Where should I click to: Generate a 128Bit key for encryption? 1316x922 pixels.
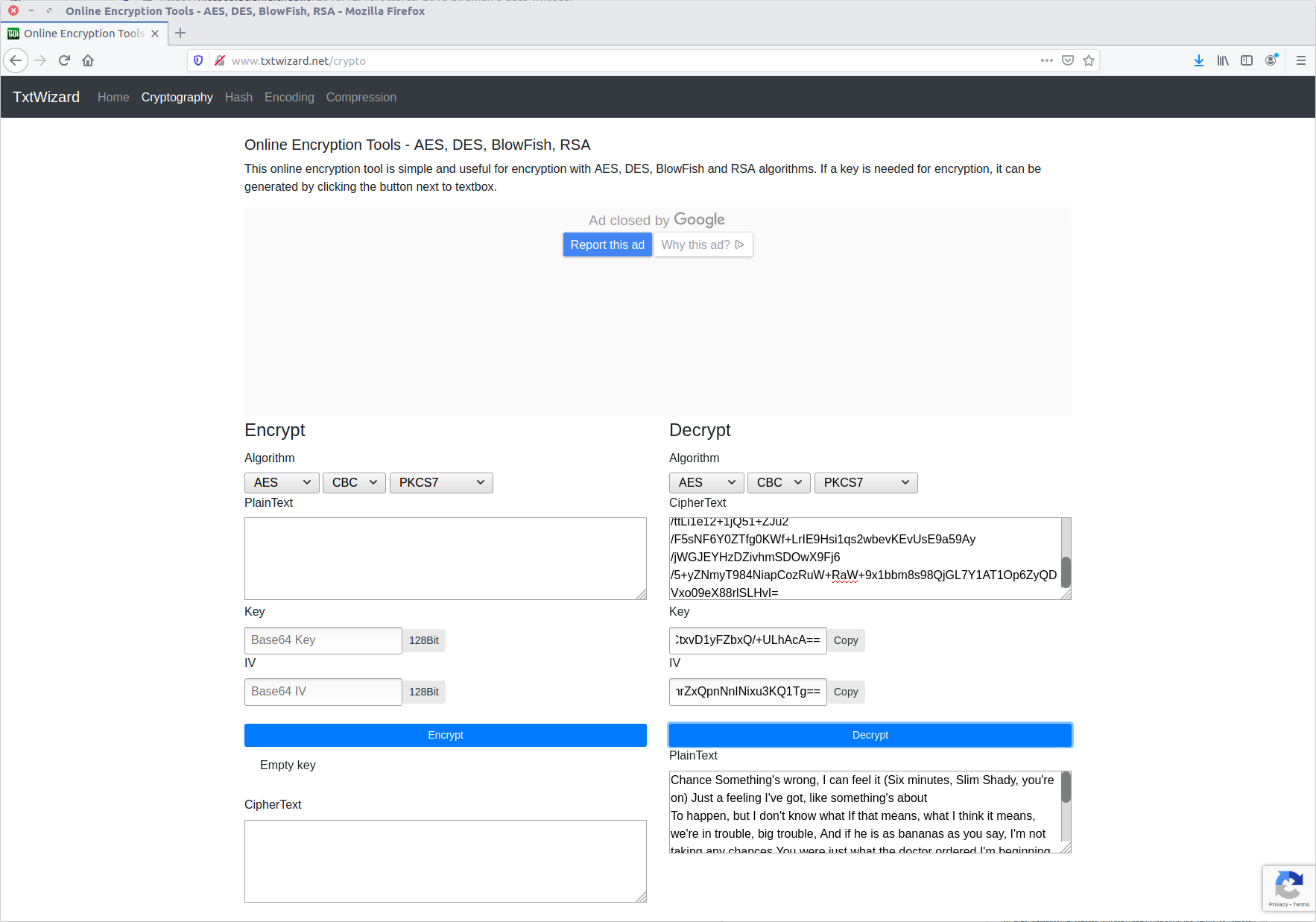(x=423, y=640)
